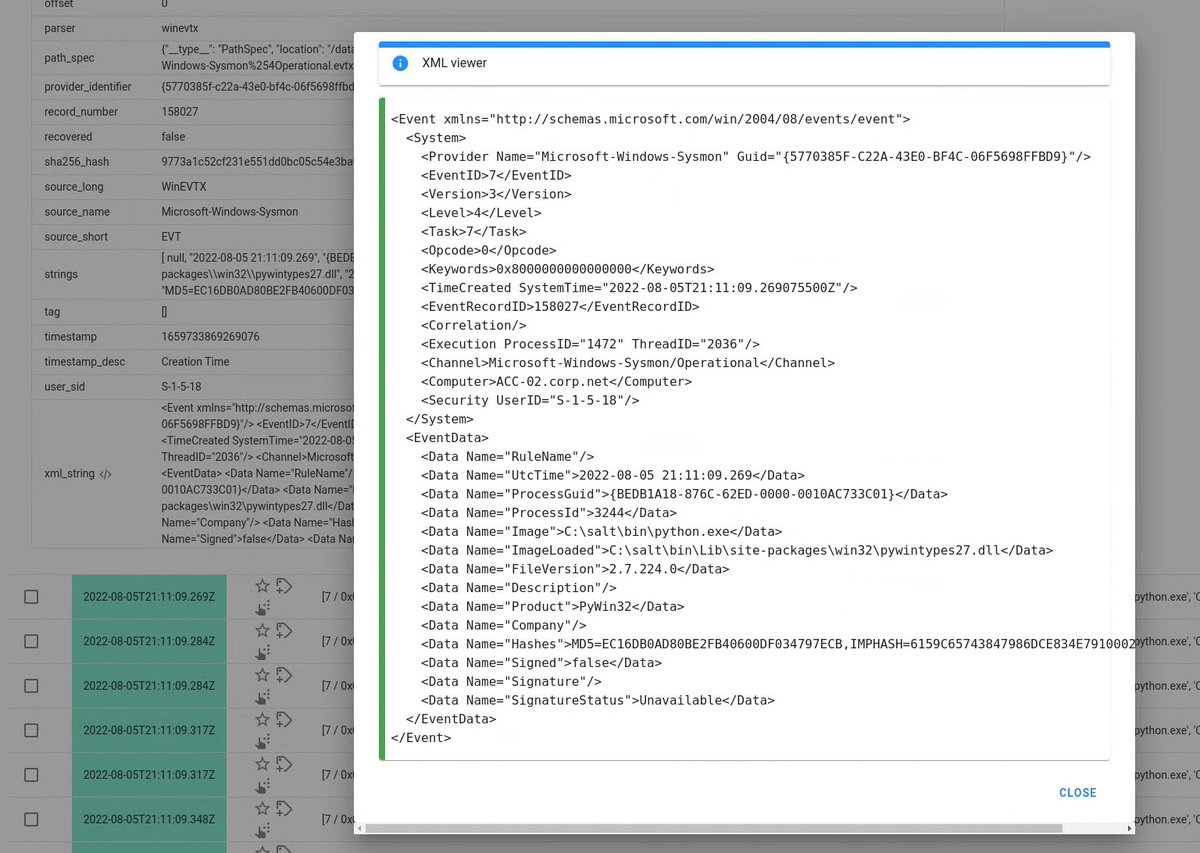Tick the checkbox of the first 21:11:09.284Z row
Image resolution: width=1200 pixels, height=853 pixels.
point(31,641)
